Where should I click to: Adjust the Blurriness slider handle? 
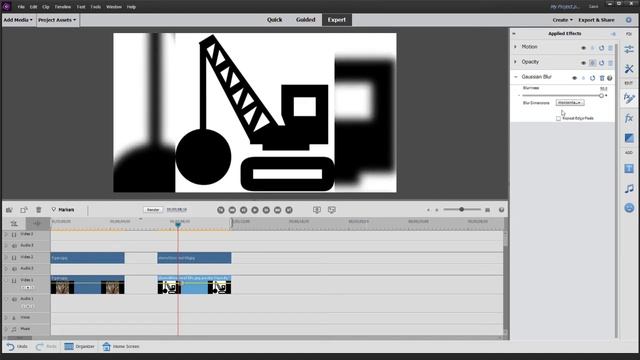pyautogui.click(x=601, y=96)
